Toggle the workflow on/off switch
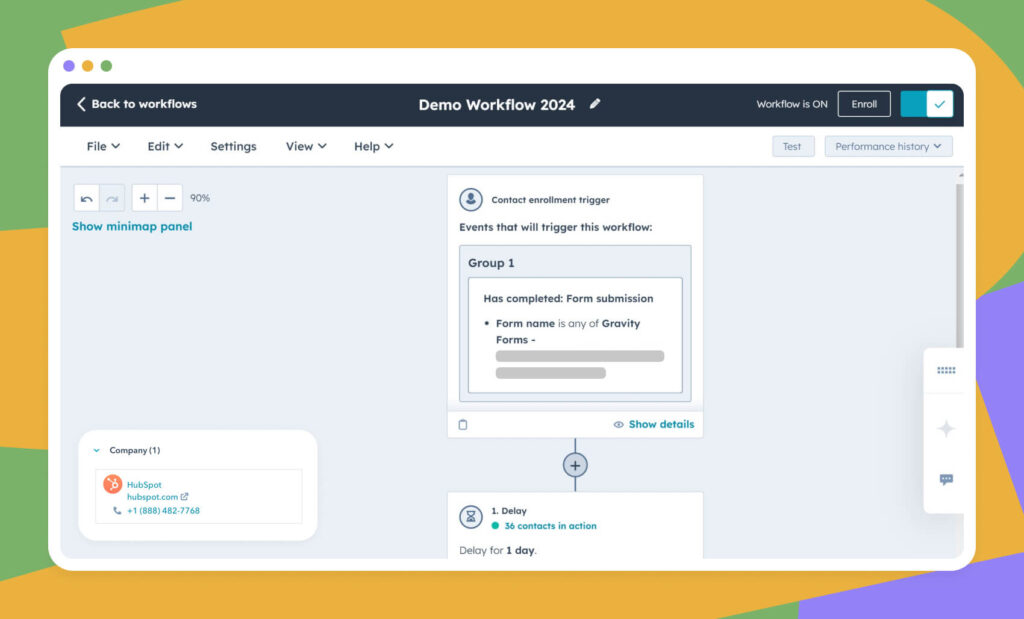This screenshot has width=1024, height=619. 926,104
